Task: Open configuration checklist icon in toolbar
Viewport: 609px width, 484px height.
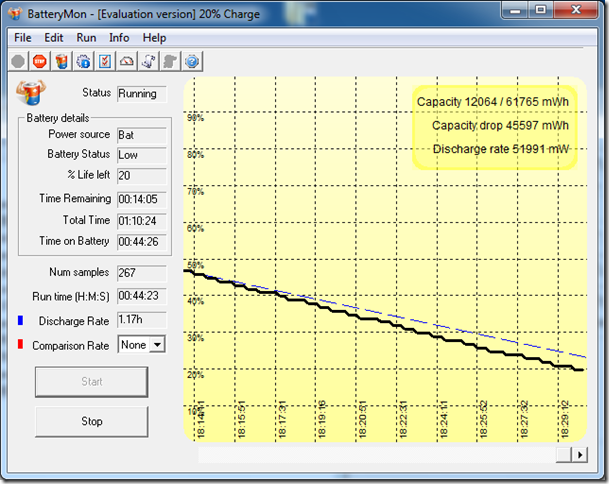Action: (x=105, y=61)
